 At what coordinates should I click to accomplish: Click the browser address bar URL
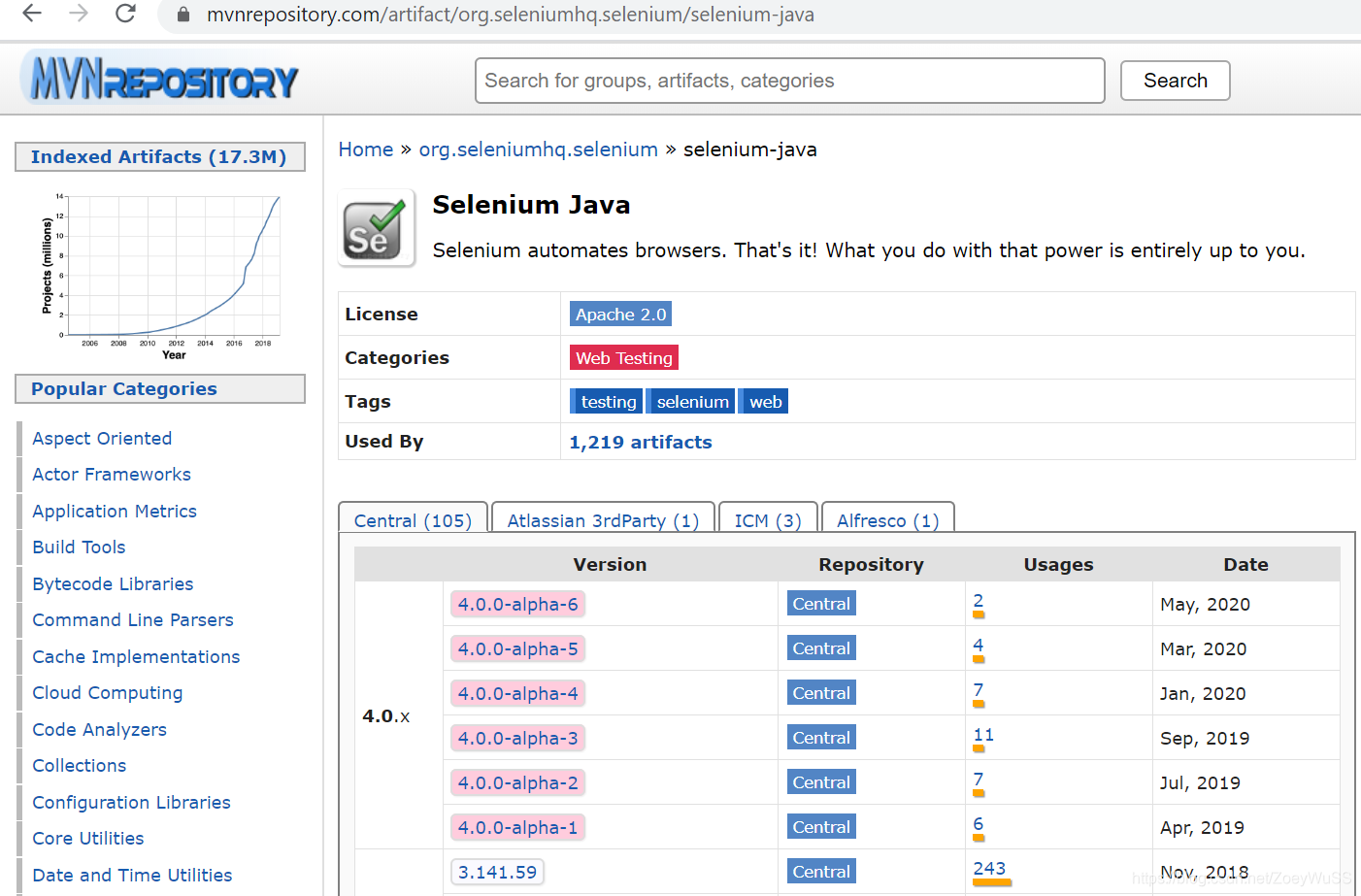coord(510,15)
